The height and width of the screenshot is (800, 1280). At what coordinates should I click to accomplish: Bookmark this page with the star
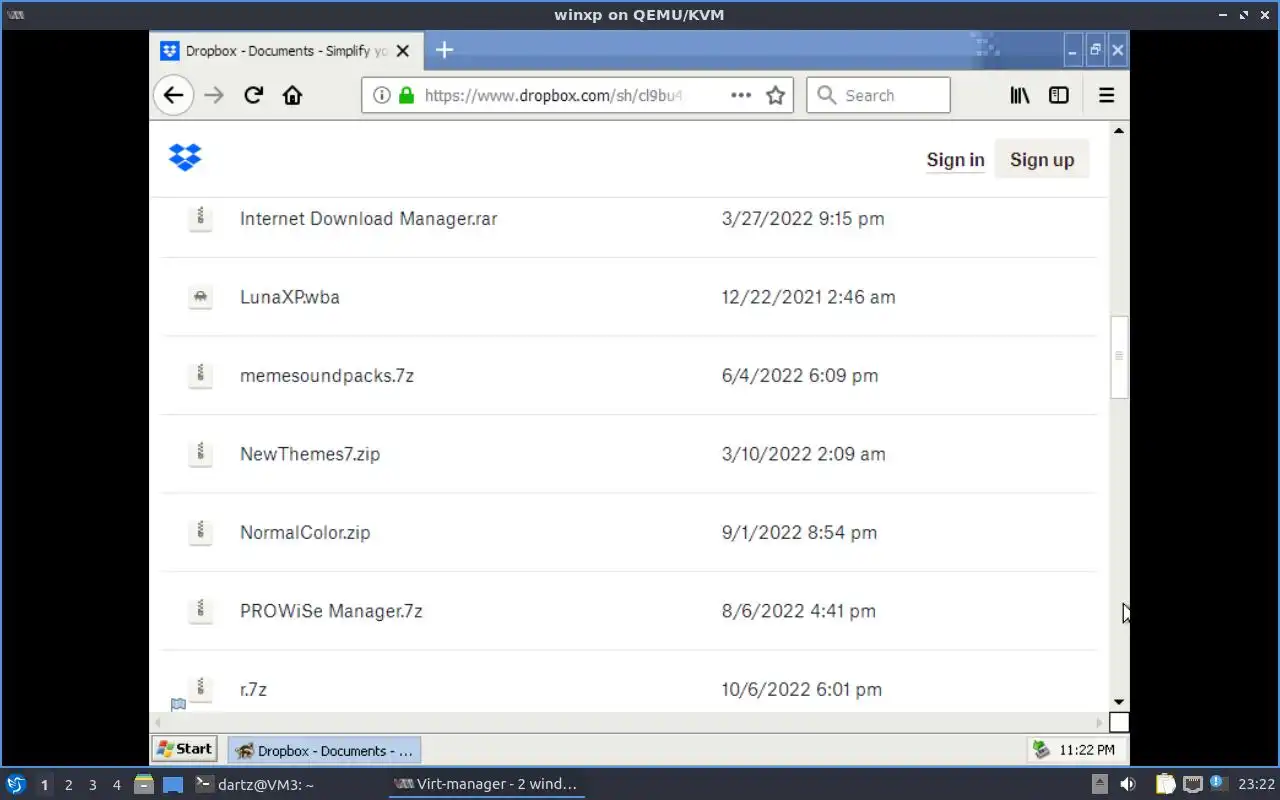point(775,95)
